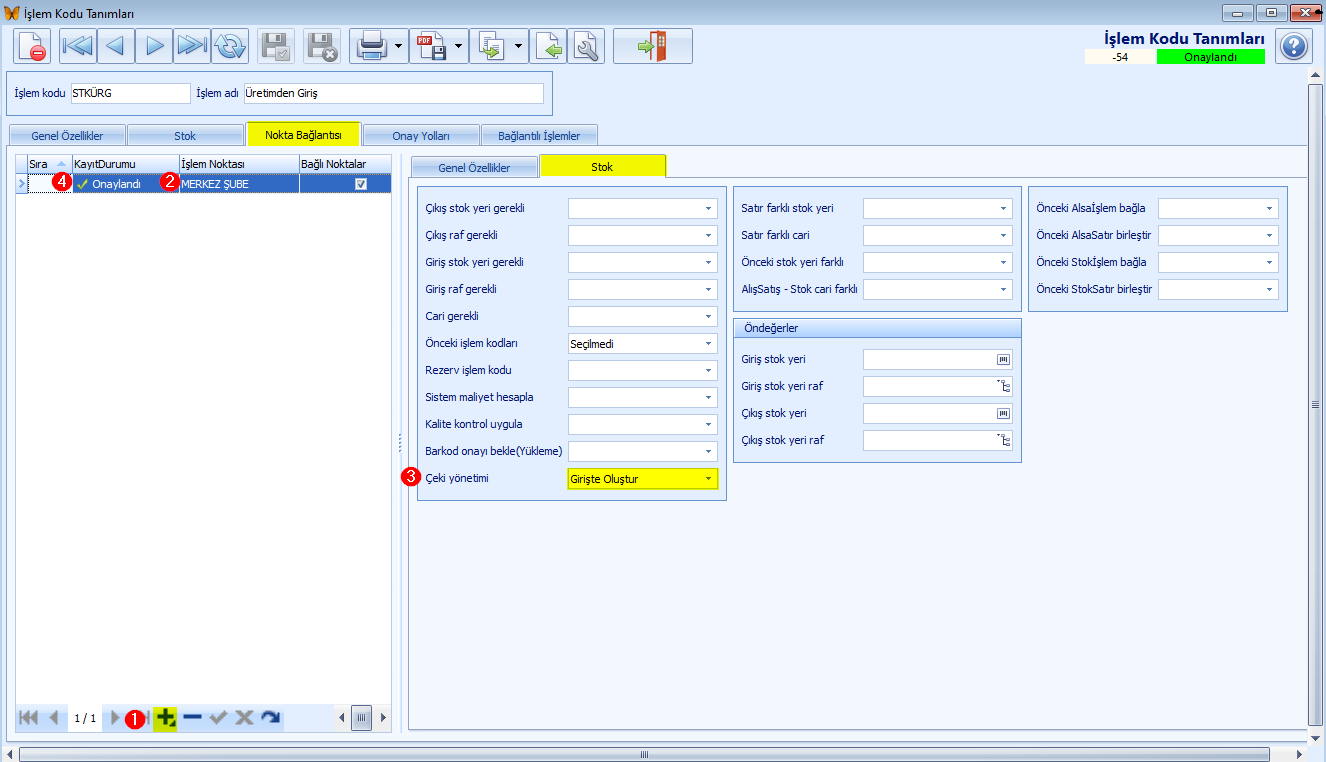Go to first record in main toolbar
This screenshot has height=762, width=1326.
coord(78,46)
